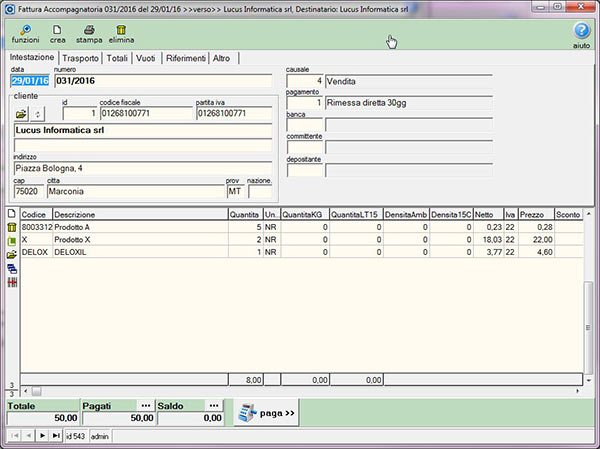Click the green sheet icon in row sidebar
Screen dimensions: 600x449
tap(12, 241)
